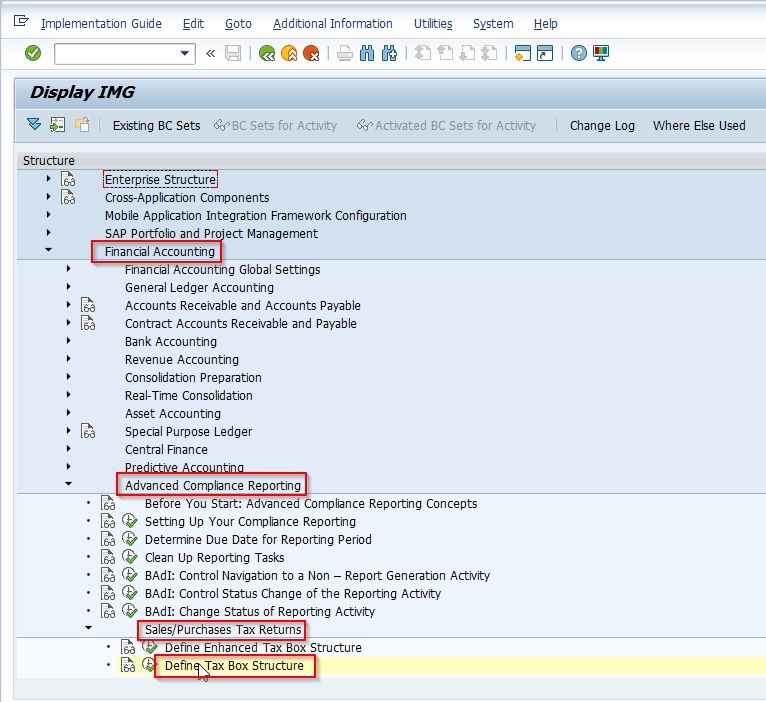
Task: Click the Next Page icon
Action: (x=468, y=53)
